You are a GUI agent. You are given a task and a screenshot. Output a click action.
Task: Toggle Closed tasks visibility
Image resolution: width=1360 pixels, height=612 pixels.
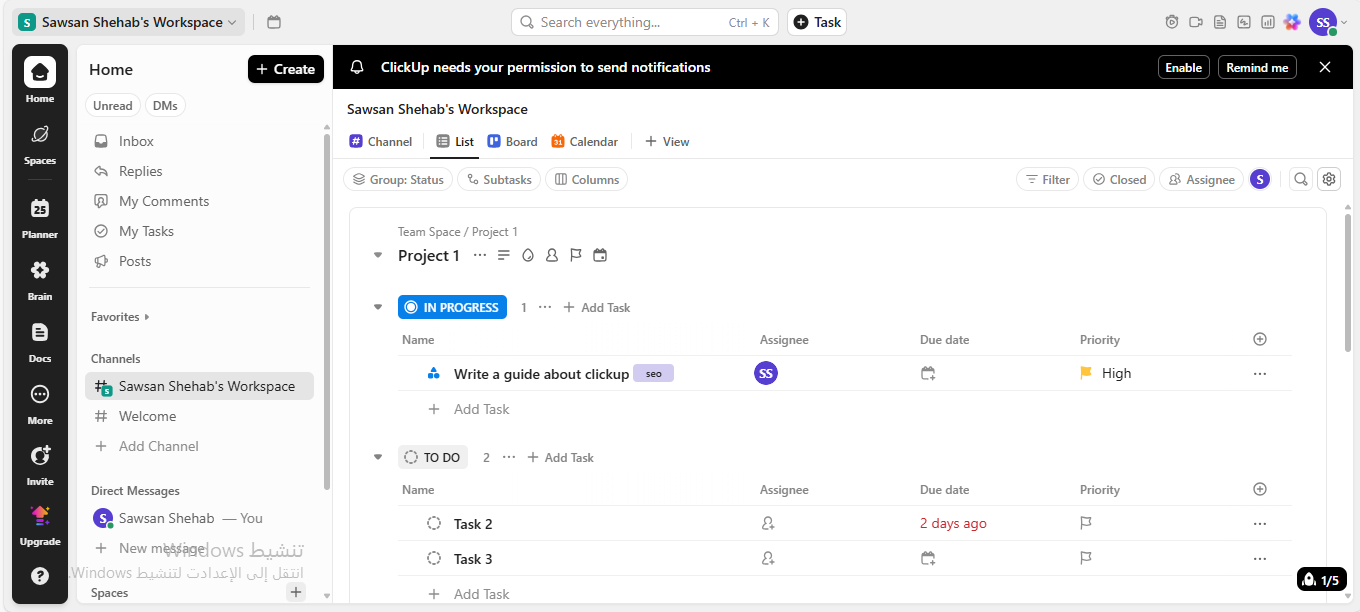pyautogui.click(x=1119, y=179)
